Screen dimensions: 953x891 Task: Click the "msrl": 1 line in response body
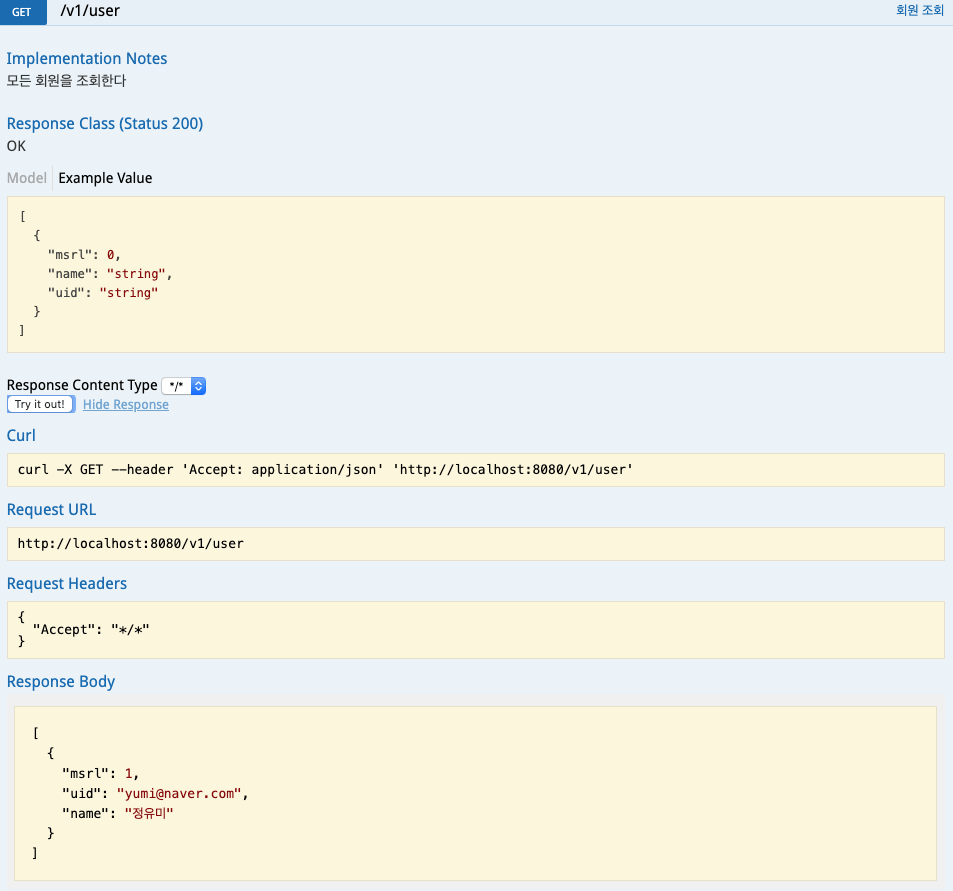100,774
